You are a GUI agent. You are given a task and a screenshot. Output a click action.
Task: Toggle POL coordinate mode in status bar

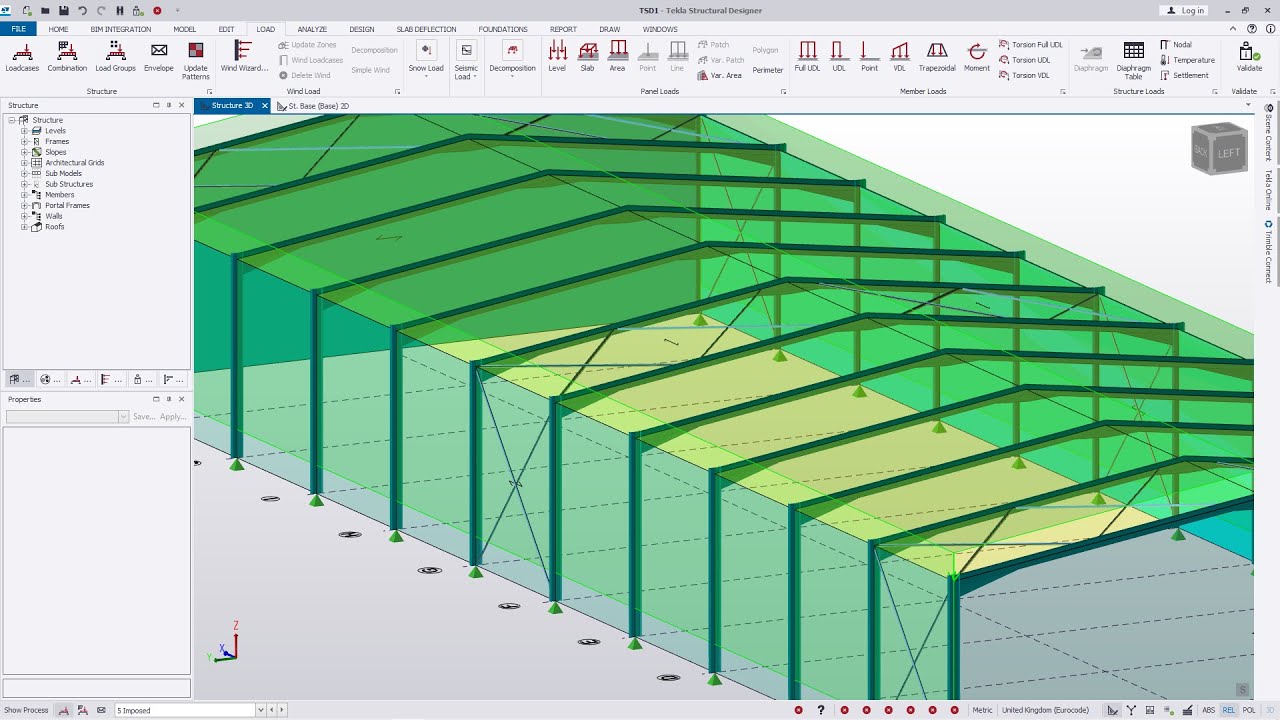pyautogui.click(x=1248, y=710)
